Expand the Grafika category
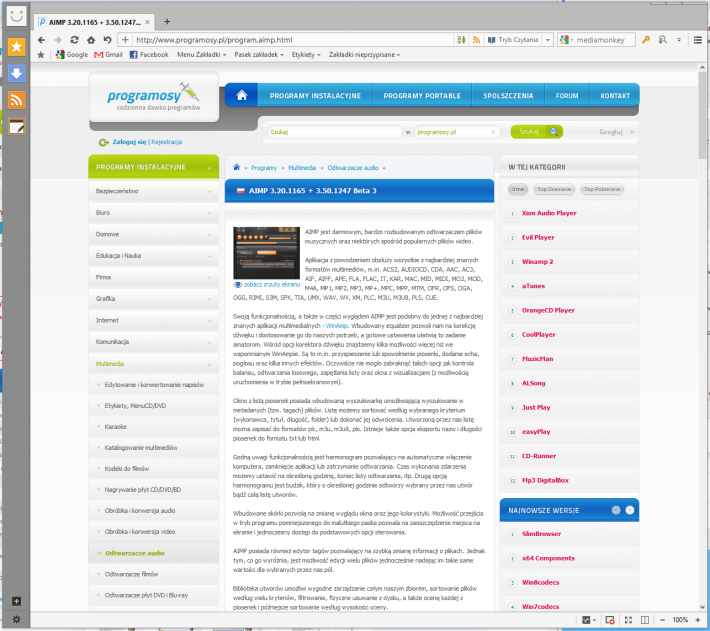This screenshot has height=631, width=710. (x=153, y=299)
